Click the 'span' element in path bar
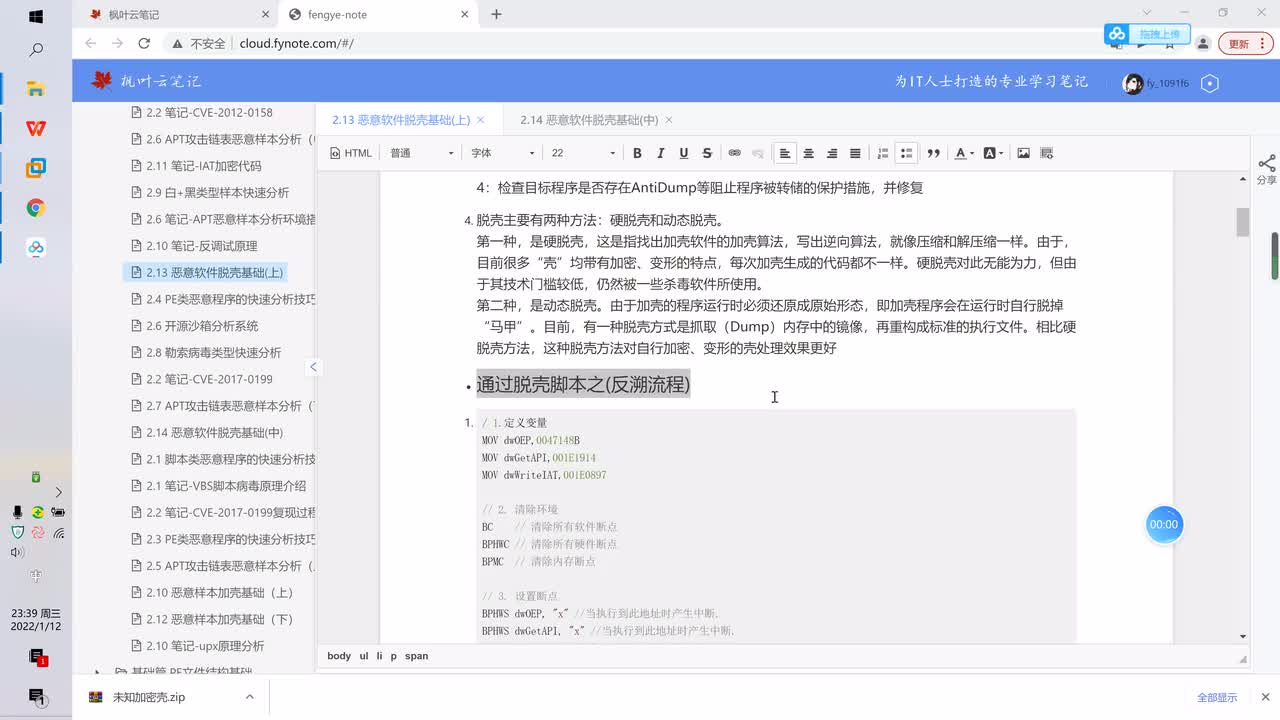The width and height of the screenshot is (1280, 720). point(417,656)
